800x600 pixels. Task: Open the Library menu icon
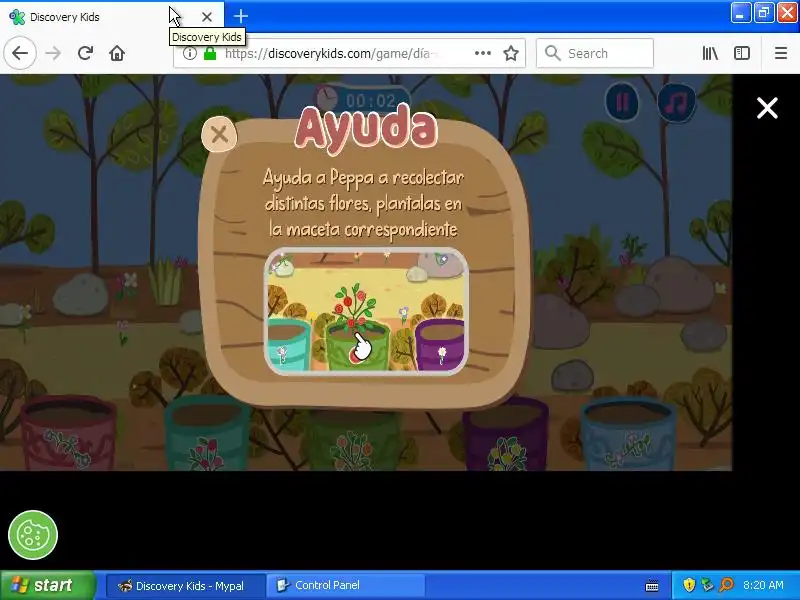(x=710, y=53)
